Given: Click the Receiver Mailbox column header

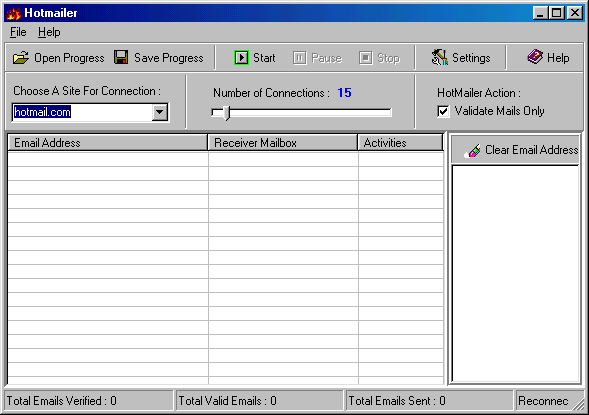Looking at the screenshot, I should point(282,143).
